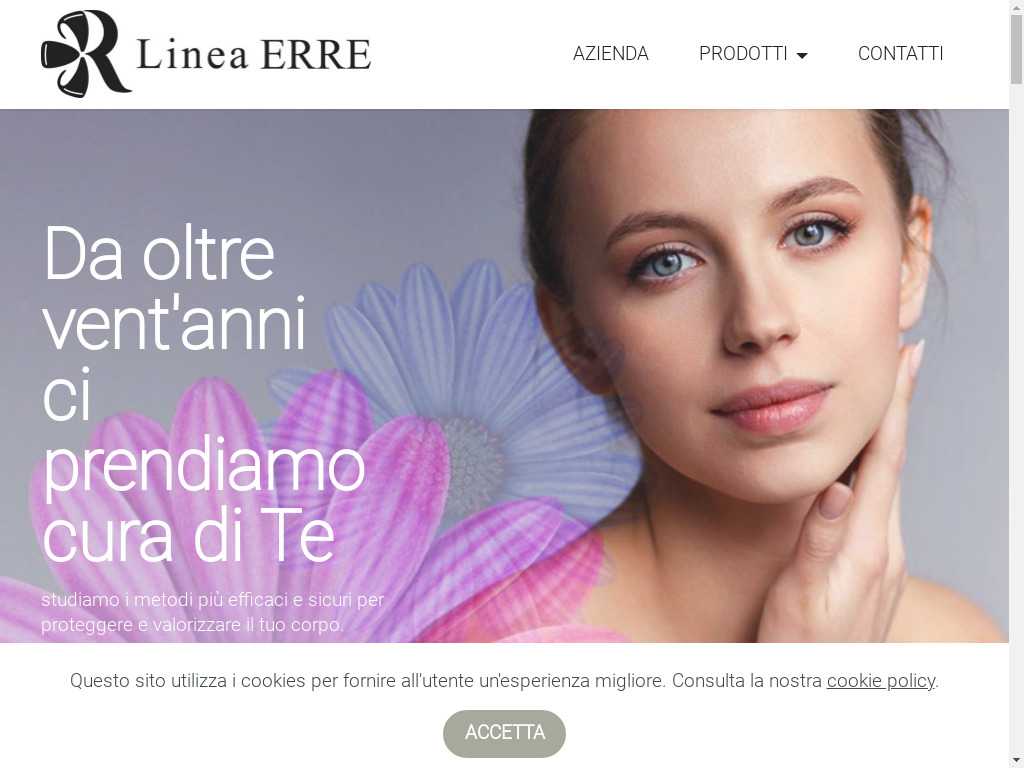Viewport: 1024px width, 768px height.
Task: Click the word "vent'anni" in the headline
Action: [174, 325]
